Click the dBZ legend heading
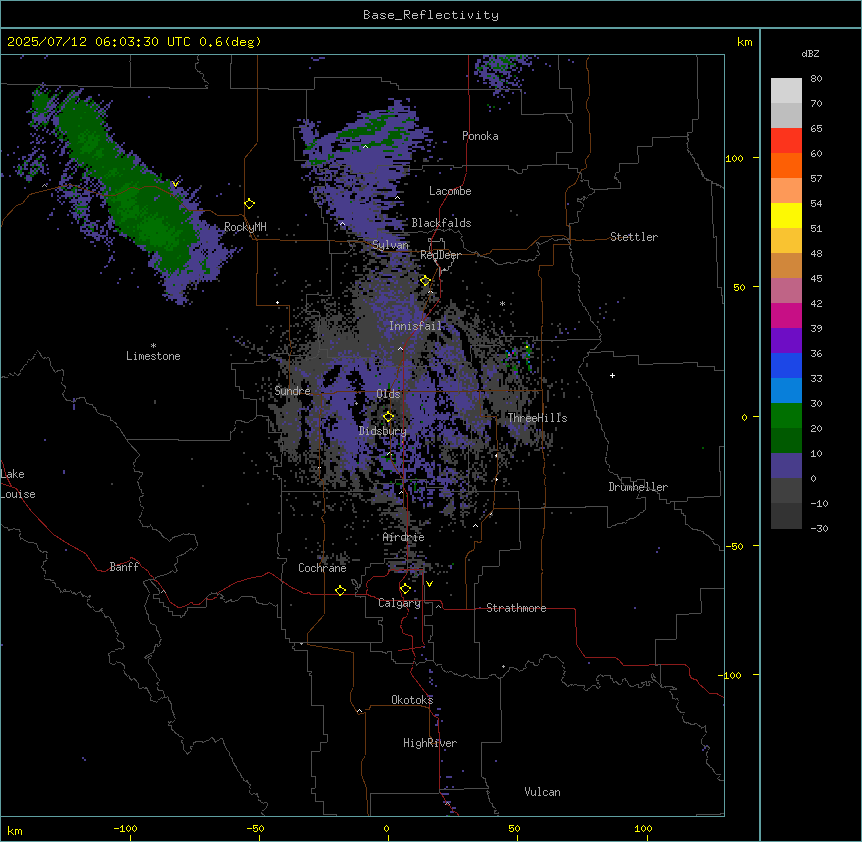Screen dimensions: 862x842 (x=810, y=53)
